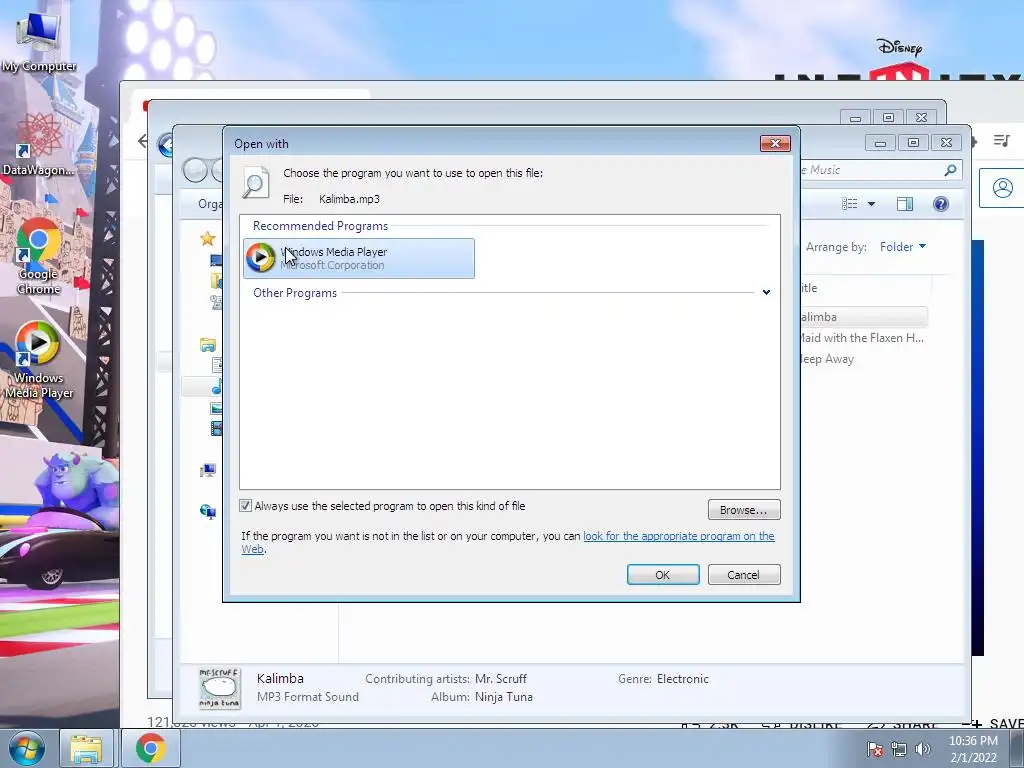Viewport: 1024px width, 768px height.
Task: Toggle the Explorer preview pane icon
Action: click(904, 204)
